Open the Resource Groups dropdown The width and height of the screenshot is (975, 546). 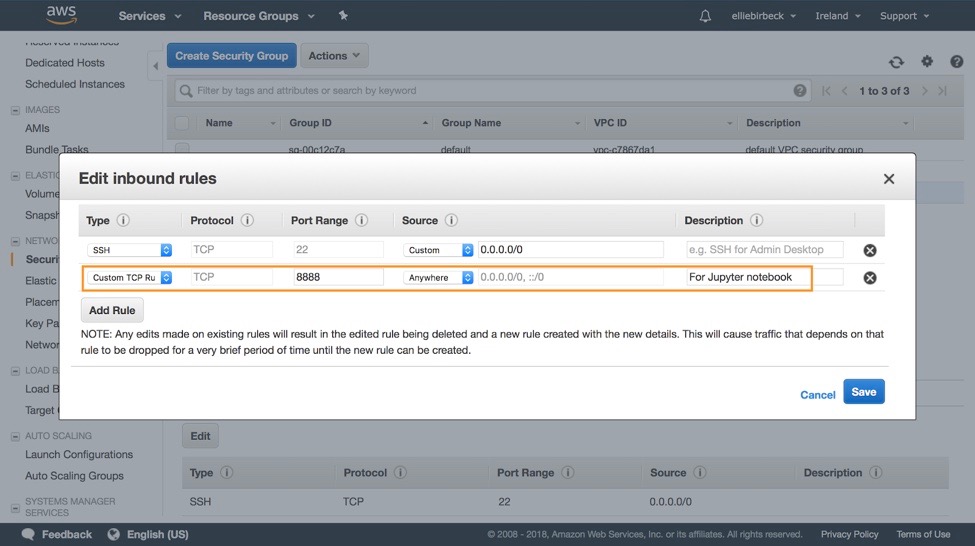coord(259,16)
